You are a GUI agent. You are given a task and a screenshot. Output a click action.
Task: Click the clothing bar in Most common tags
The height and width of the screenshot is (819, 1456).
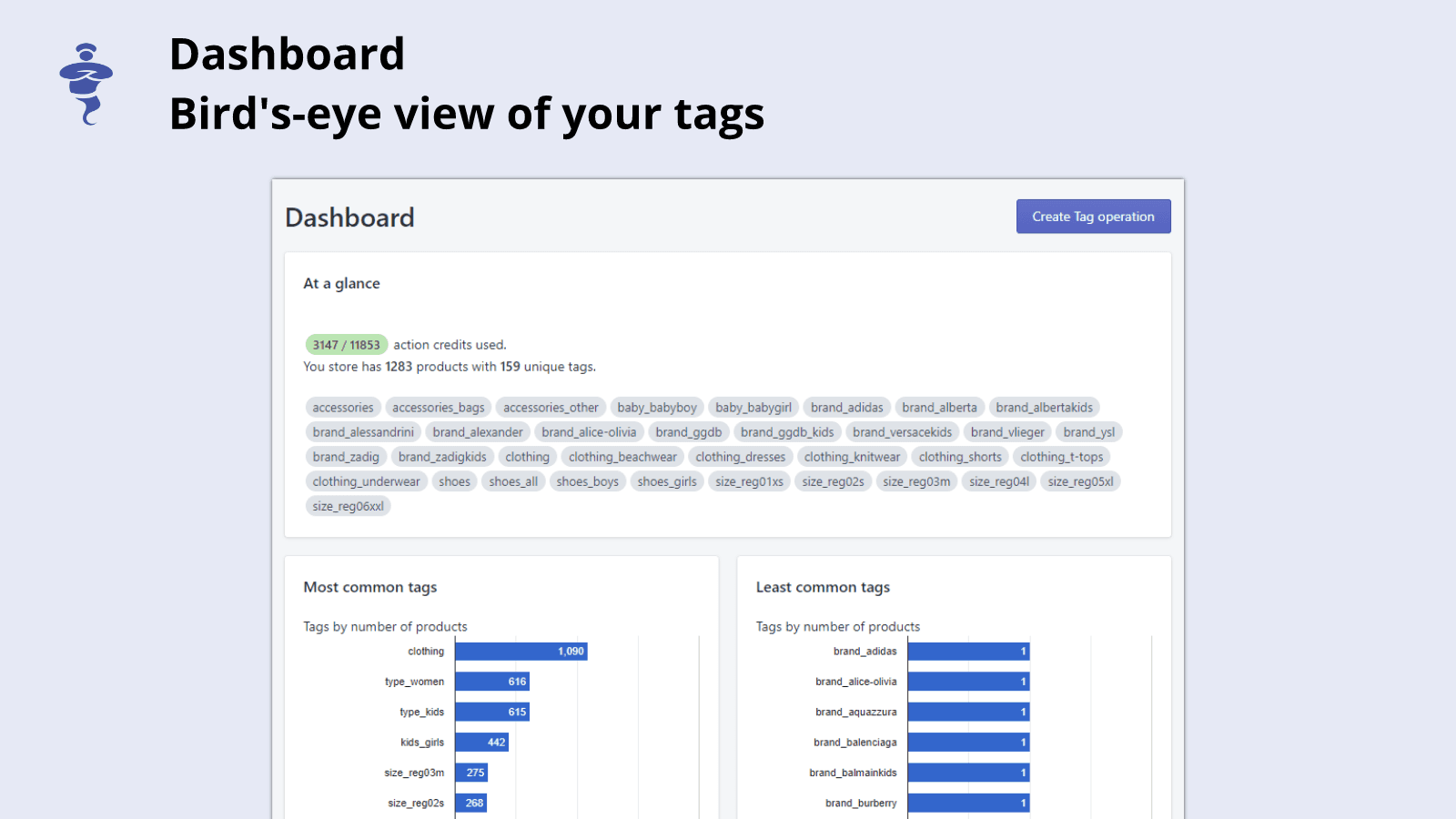coord(521,651)
